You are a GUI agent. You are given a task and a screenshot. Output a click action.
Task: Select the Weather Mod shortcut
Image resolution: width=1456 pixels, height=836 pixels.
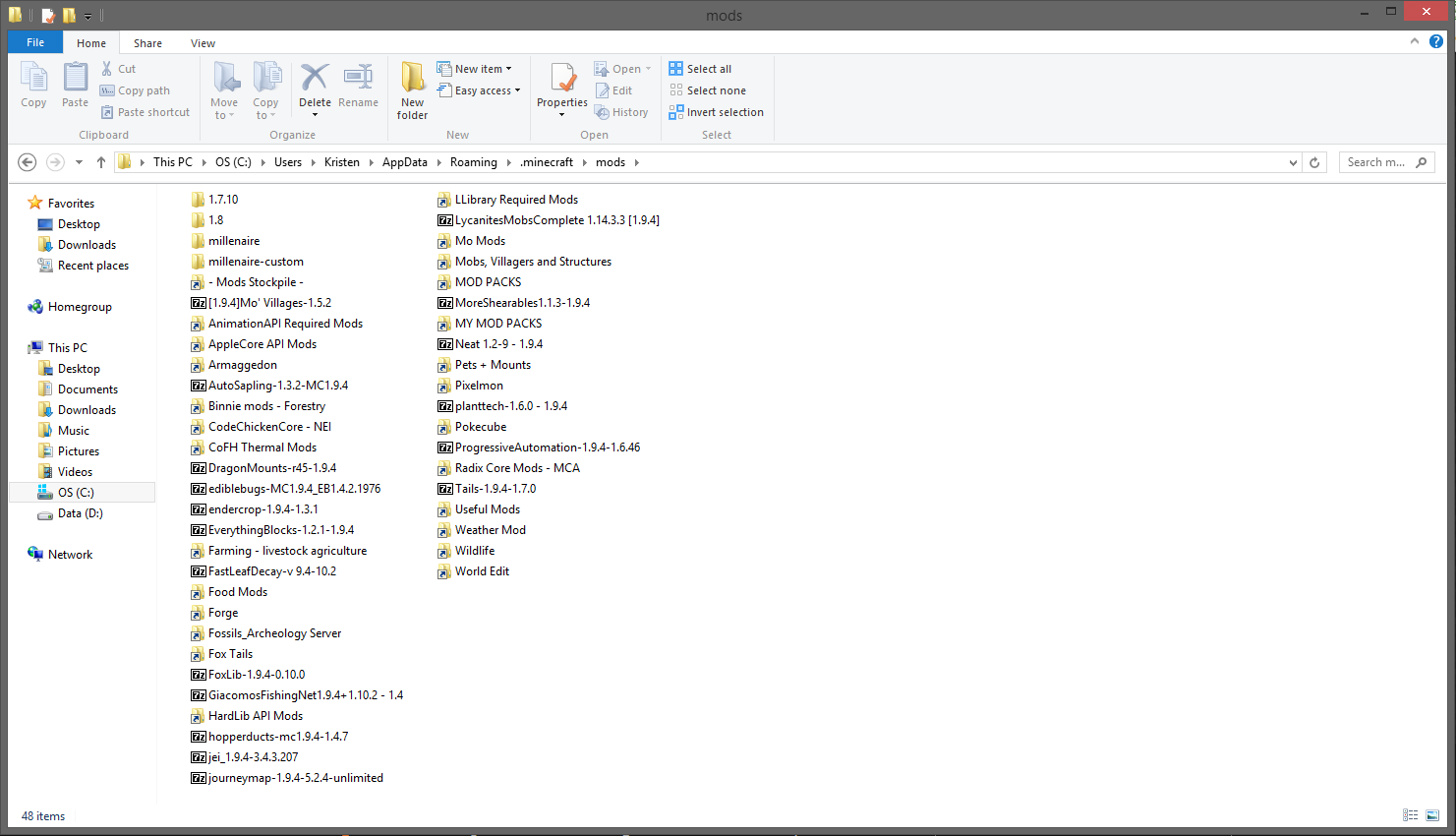pyautogui.click(x=482, y=530)
